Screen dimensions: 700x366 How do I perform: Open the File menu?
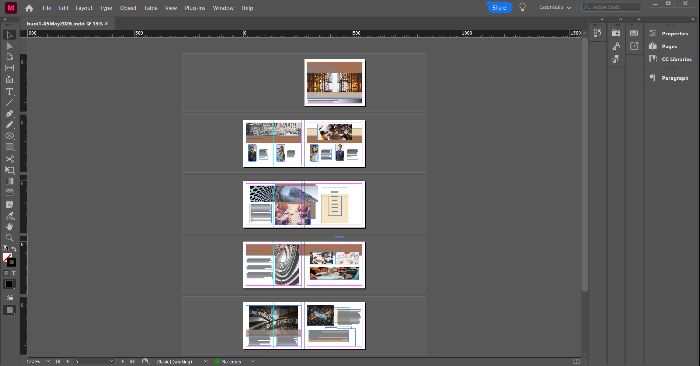[46, 8]
